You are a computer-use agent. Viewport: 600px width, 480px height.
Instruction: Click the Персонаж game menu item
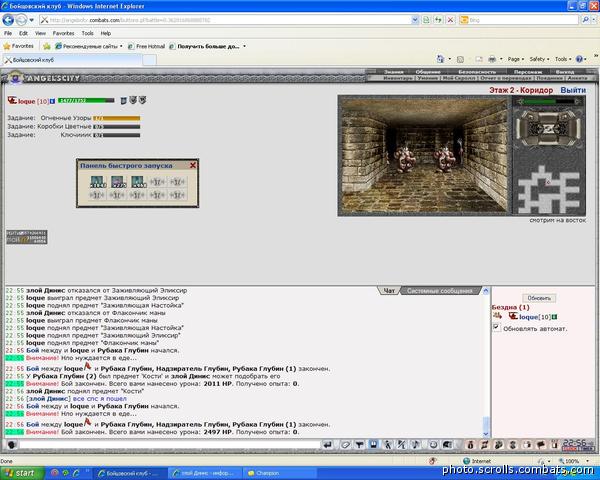point(528,72)
